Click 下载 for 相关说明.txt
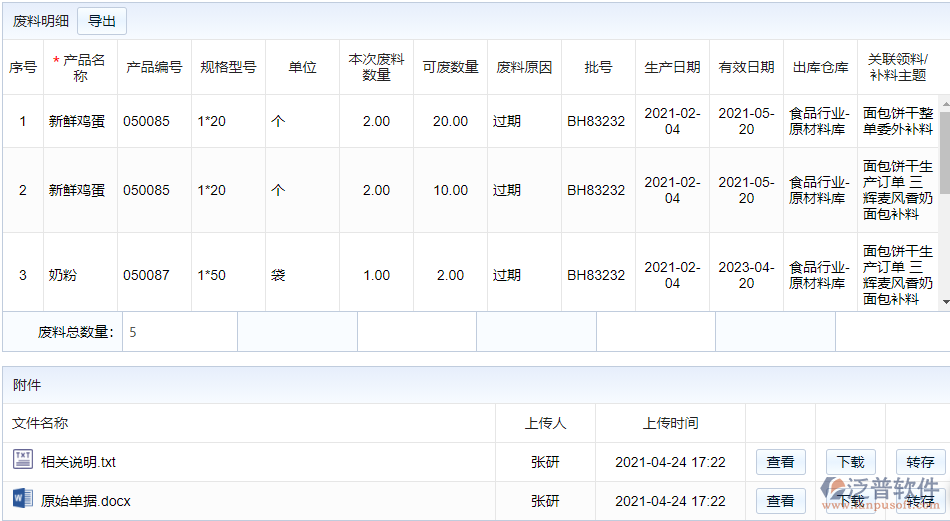Viewport: 950px width, 521px height. point(850,462)
